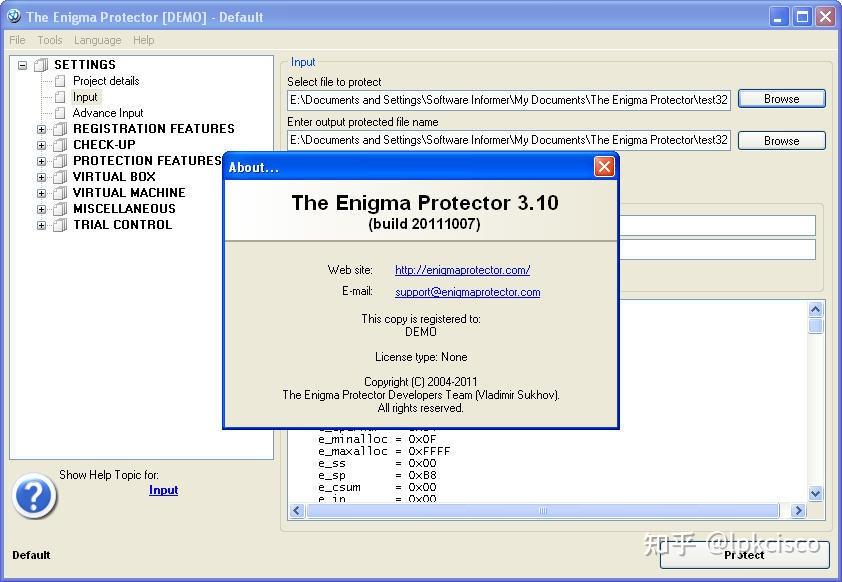The height and width of the screenshot is (582, 842).
Task: Click the blue question mark help icon
Action: tap(34, 496)
